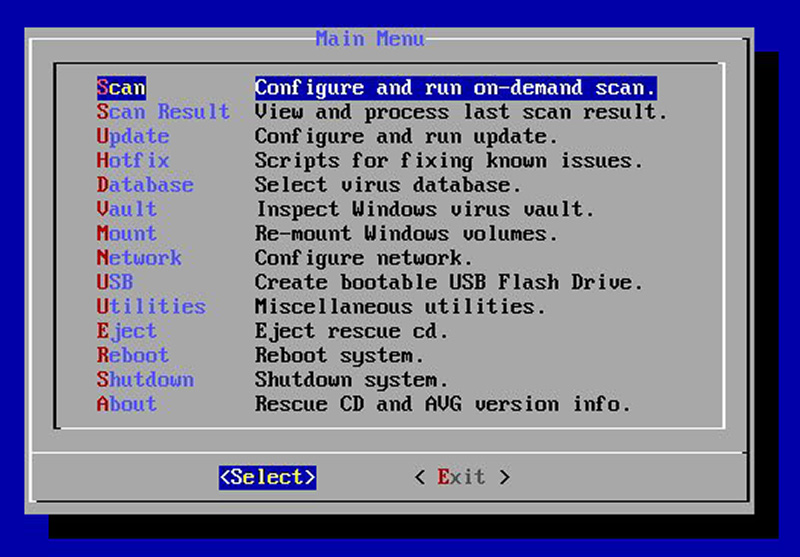Open the Scan Result menu item
The width and height of the screenshot is (800, 557).
coord(163,112)
